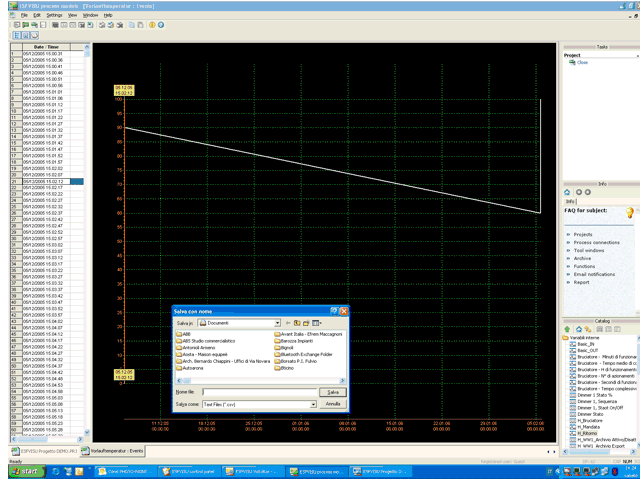Image resolution: width=640 pixels, height=480 pixels.
Task: Click data table scrollbar down arrow
Action: coord(87,432)
